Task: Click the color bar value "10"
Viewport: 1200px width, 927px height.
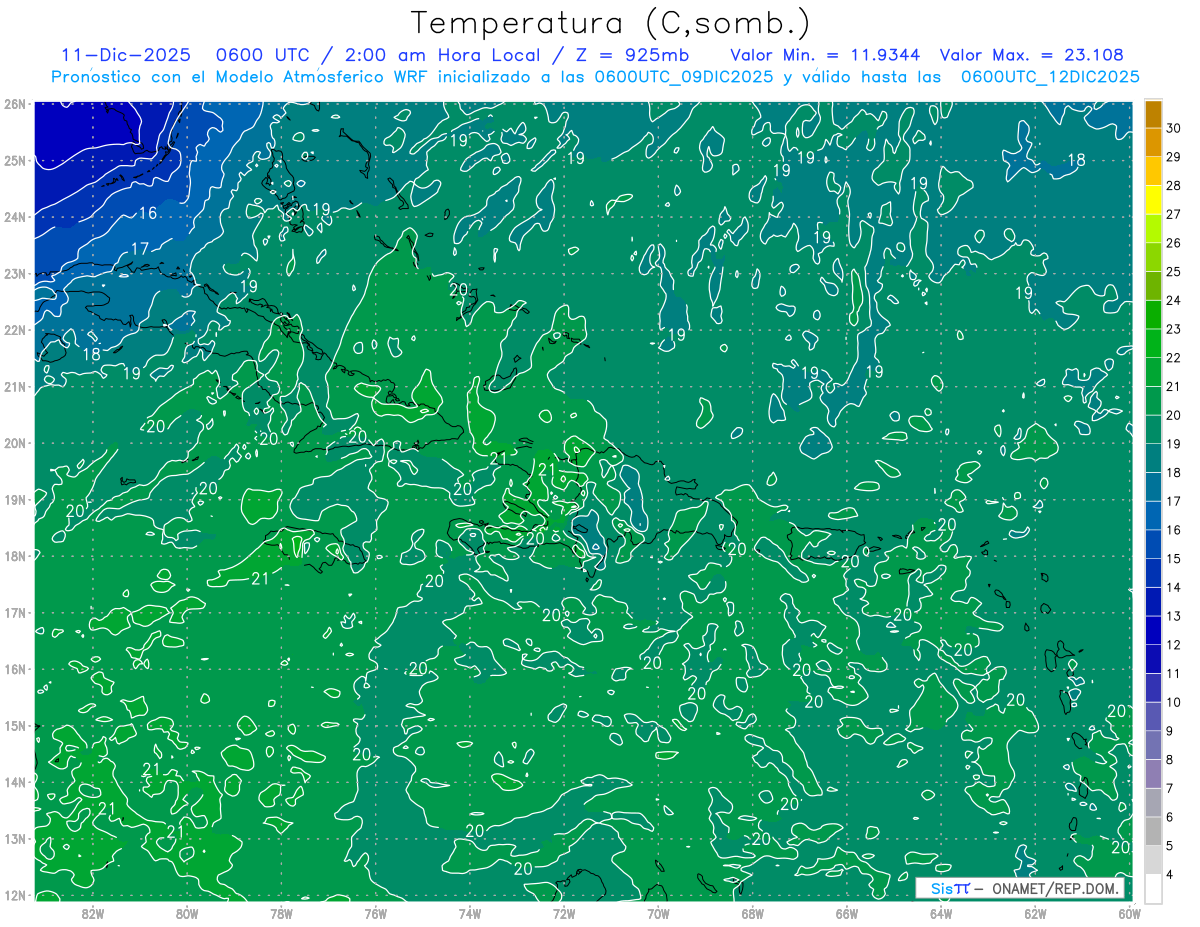Action: point(1173,702)
